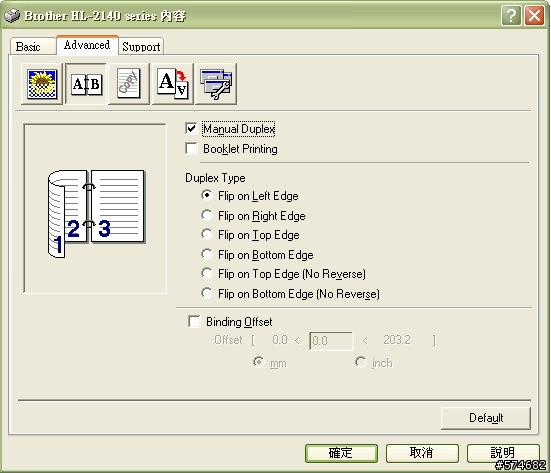Click the Default button

click(486, 418)
